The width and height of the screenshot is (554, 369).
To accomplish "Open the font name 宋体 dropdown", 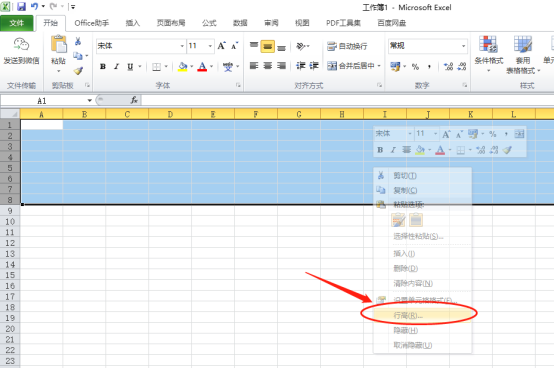I will click(182, 46).
